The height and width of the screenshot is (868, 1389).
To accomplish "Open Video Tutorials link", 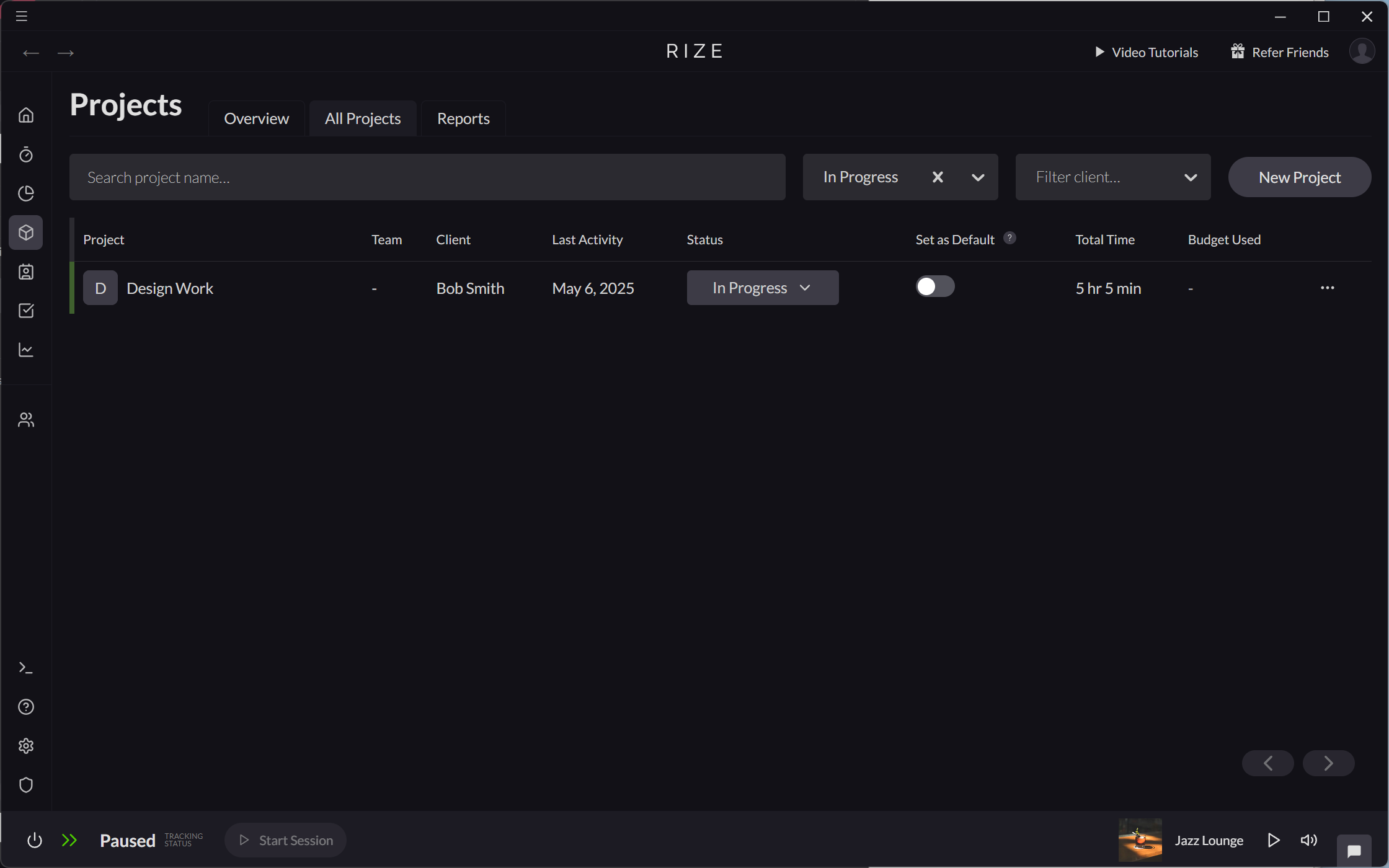I will coord(1146,52).
